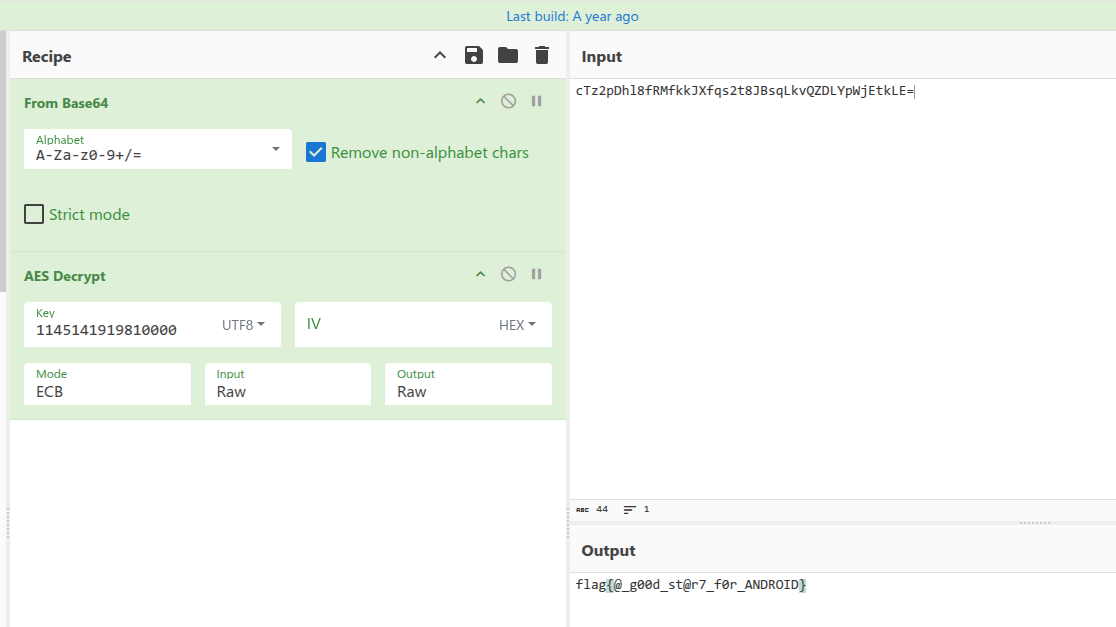Click the IV input field
Image resolution: width=1116 pixels, height=627 pixels.
coord(395,325)
